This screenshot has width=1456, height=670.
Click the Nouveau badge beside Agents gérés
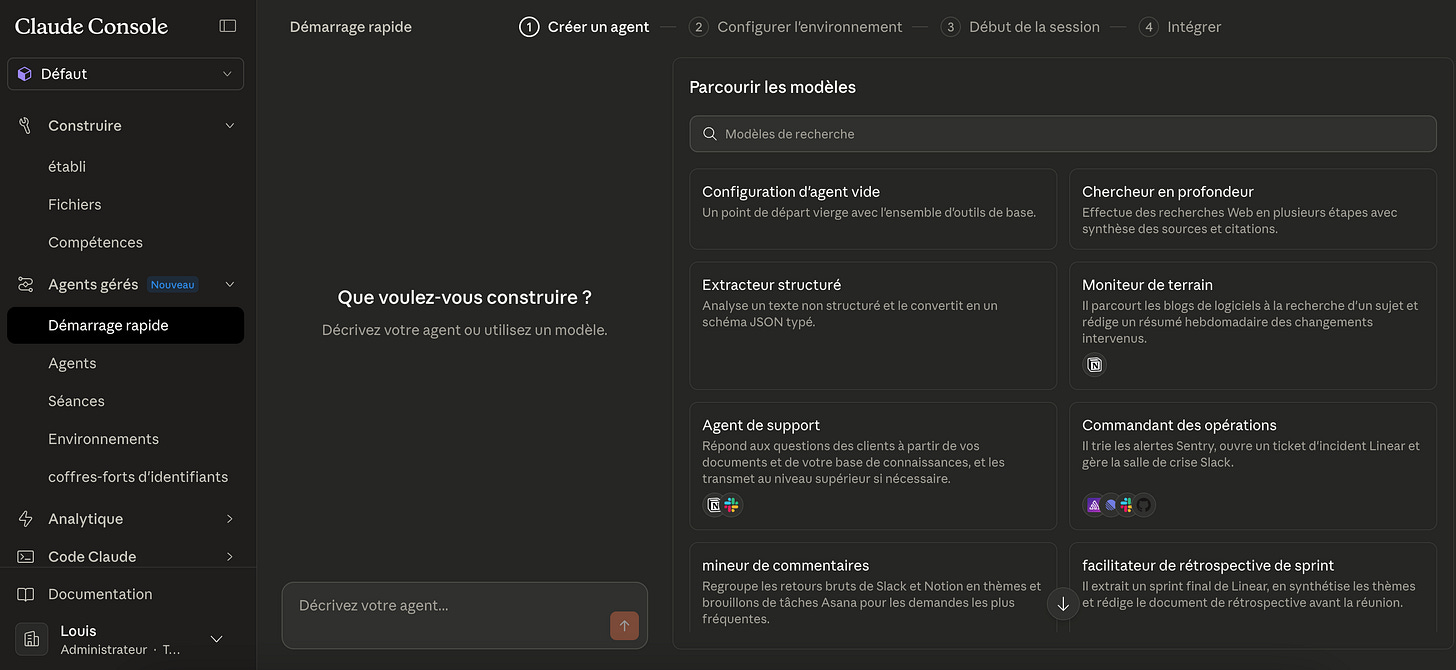coord(173,285)
